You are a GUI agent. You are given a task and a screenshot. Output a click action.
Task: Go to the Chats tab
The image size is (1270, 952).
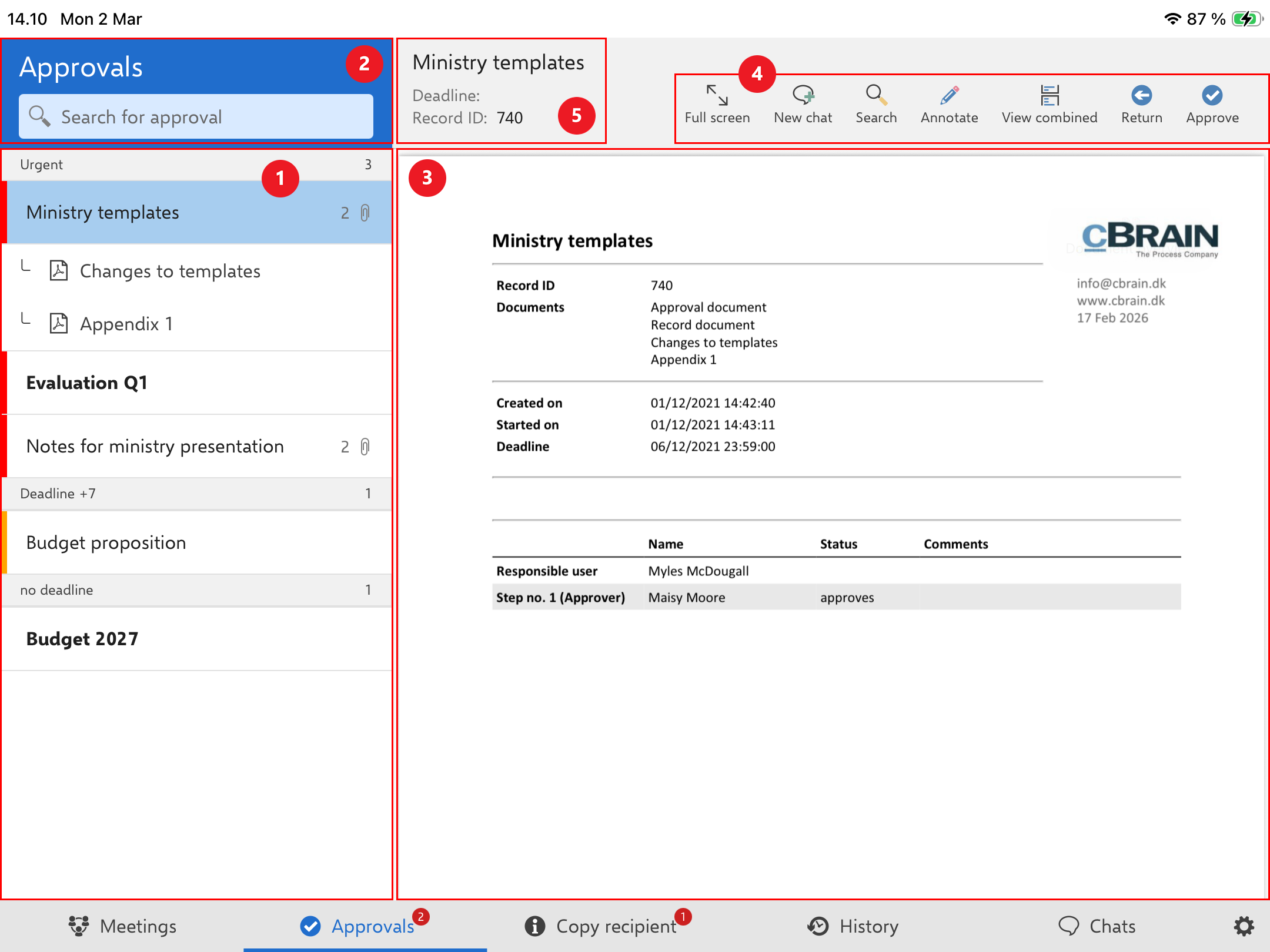(x=1097, y=926)
